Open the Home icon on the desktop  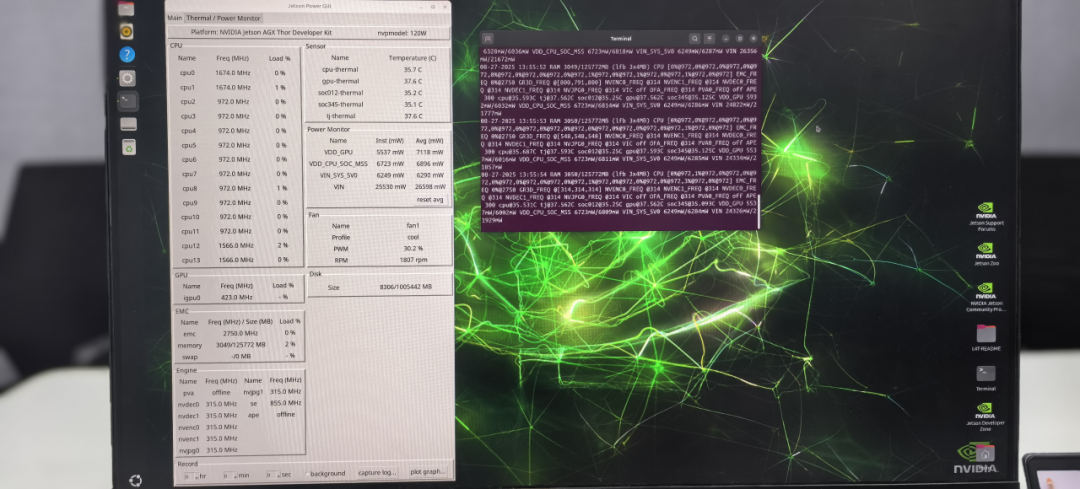point(986,455)
